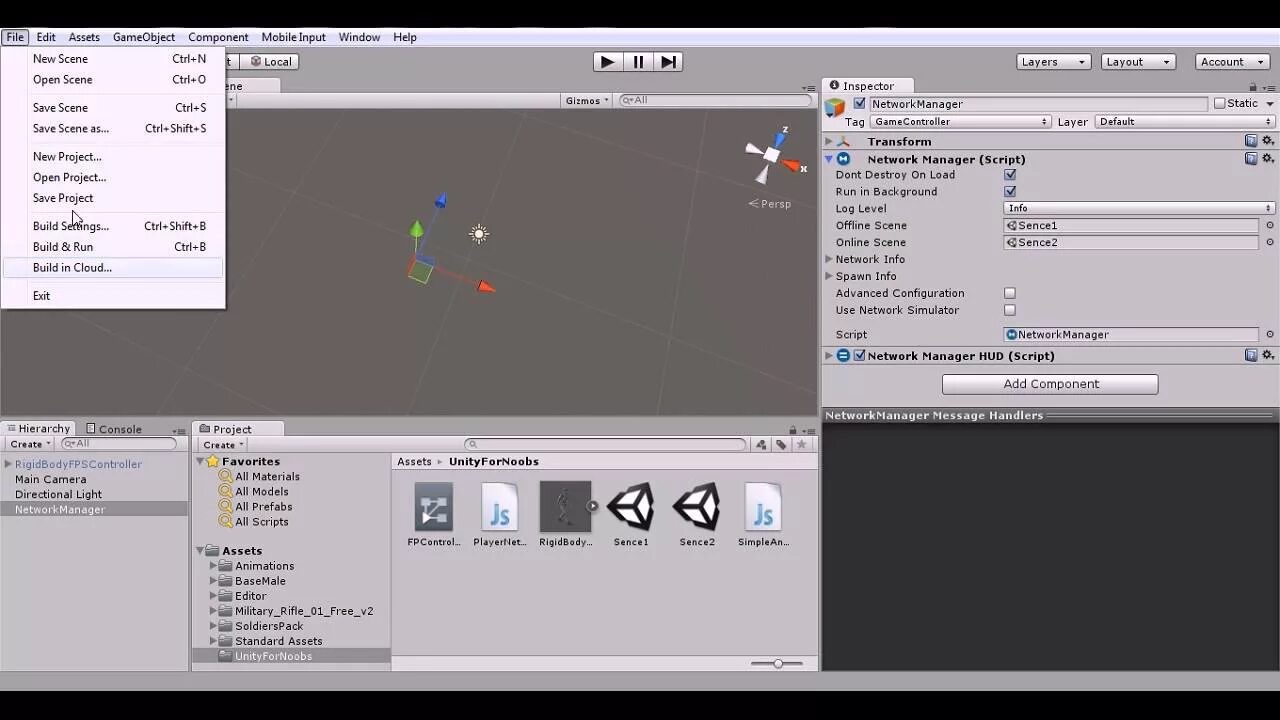Open the Log Level dropdown
This screenshot has height=720, width=1280.
(1139, 208)
